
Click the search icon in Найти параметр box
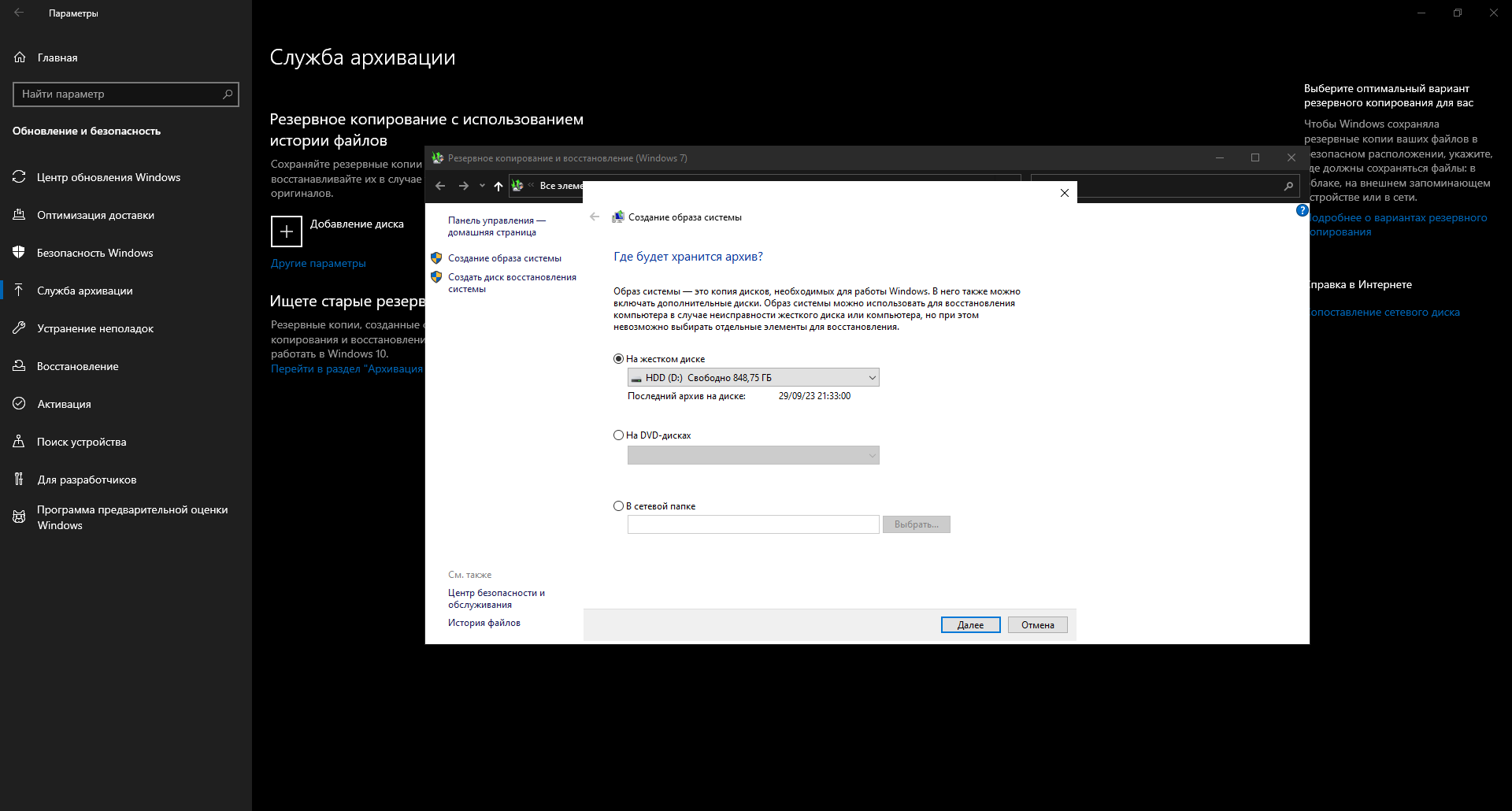point(228,94)
